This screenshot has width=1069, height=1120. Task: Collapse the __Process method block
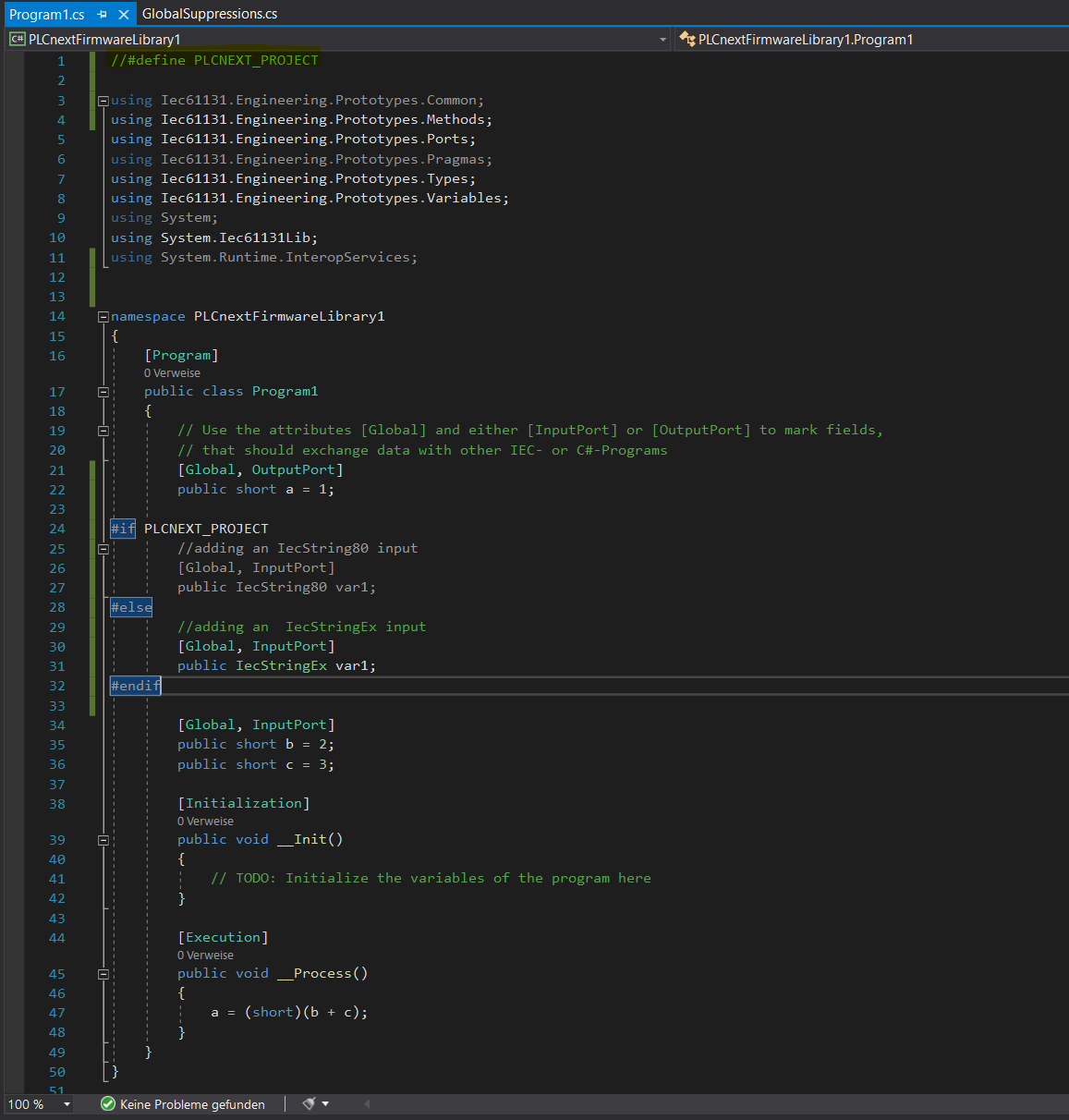coord(103,974)
